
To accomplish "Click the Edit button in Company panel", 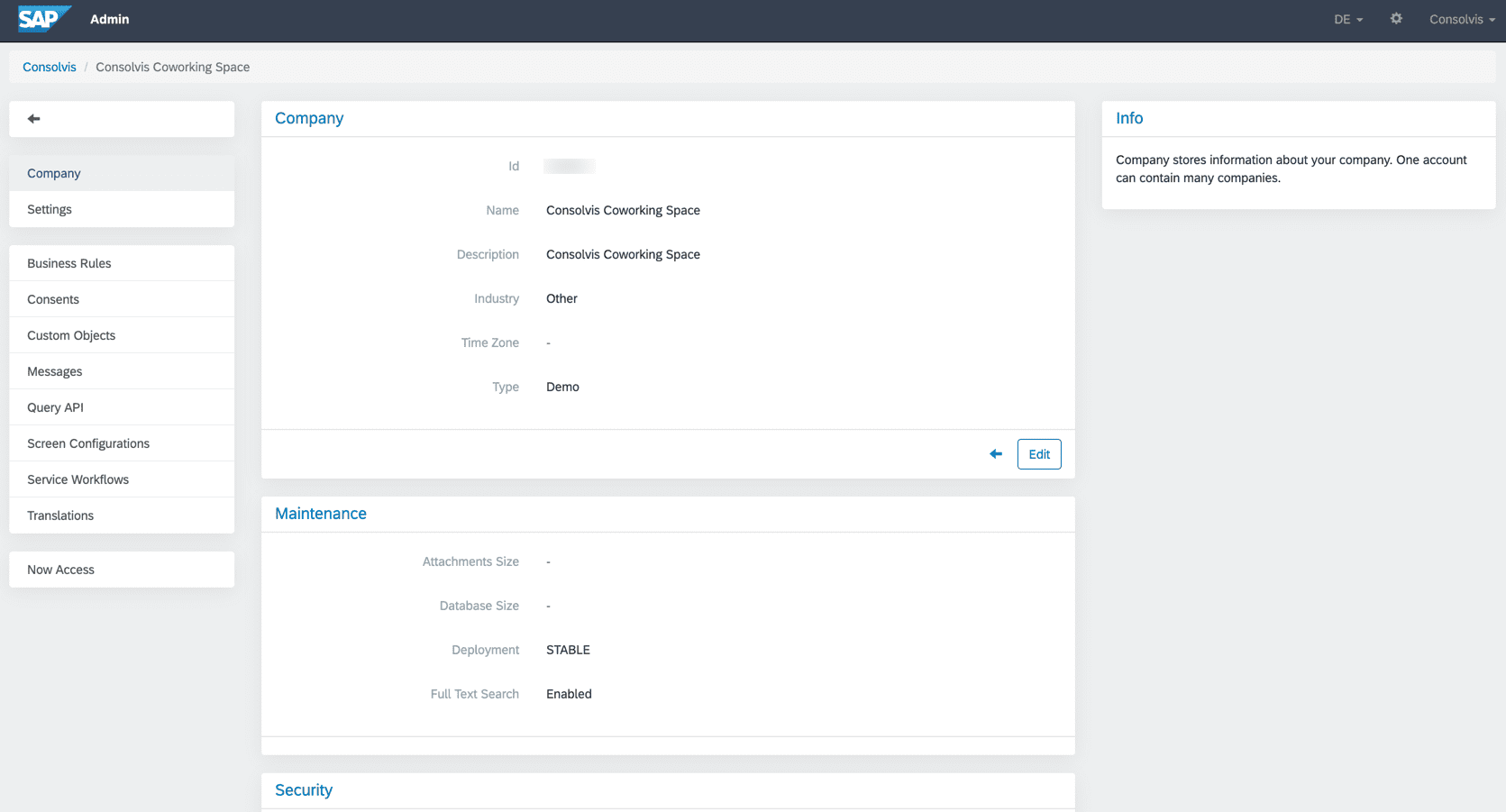I will (x=1039, y=454).
